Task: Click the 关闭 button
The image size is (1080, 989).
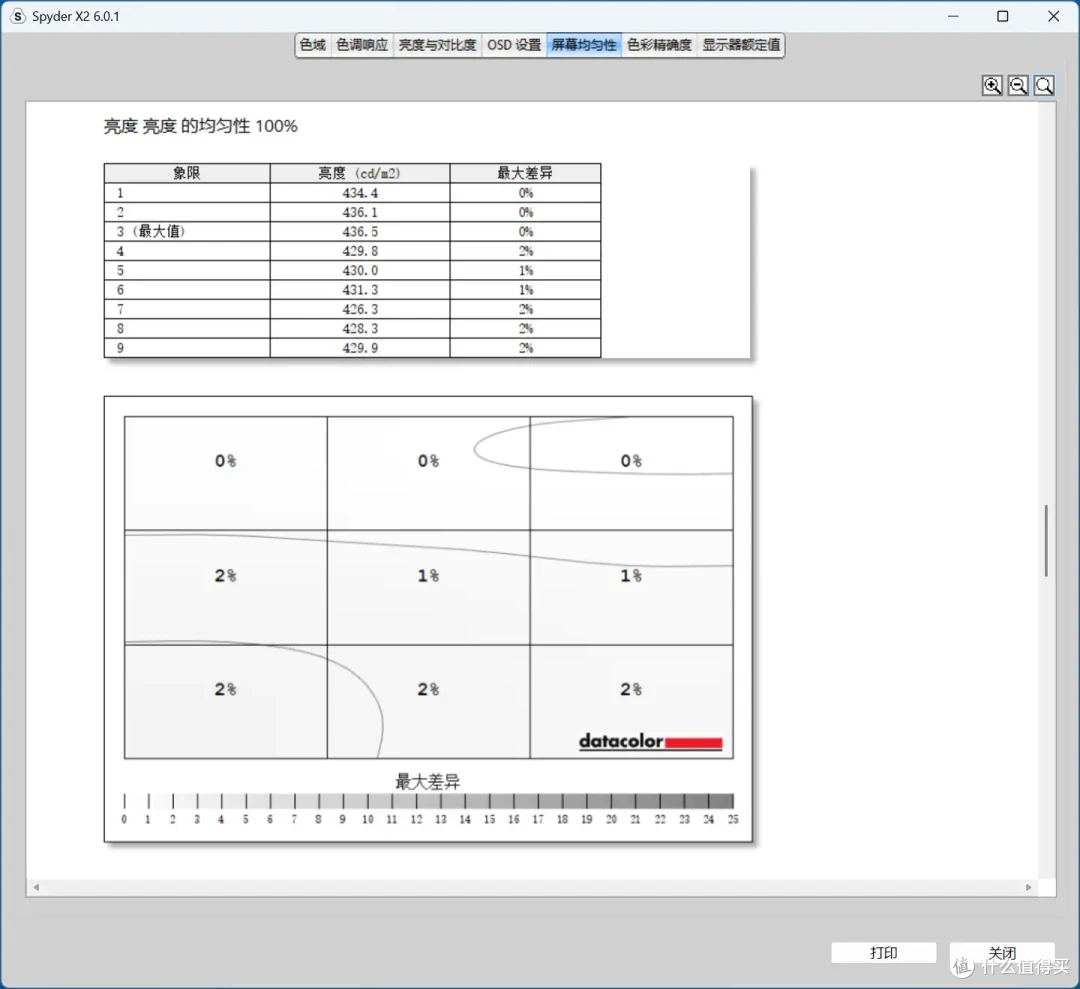Action: click(x=1002, y=952)
